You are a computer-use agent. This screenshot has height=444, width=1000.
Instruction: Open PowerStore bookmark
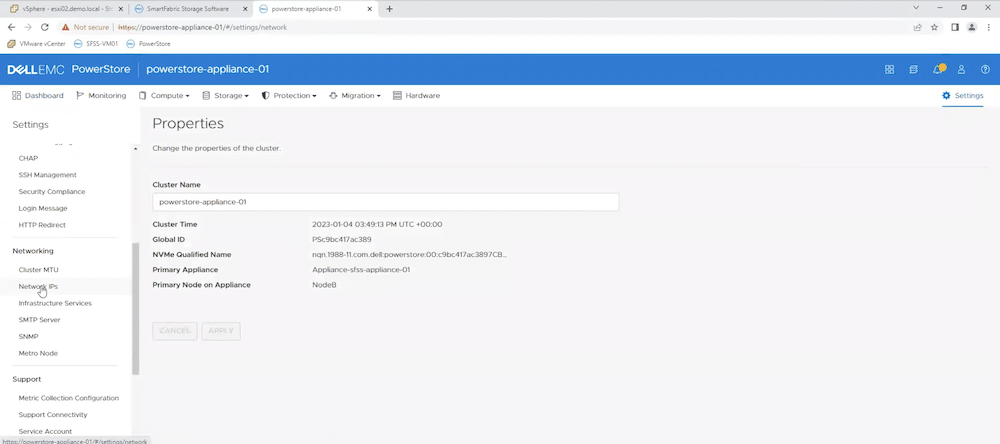coord(149,44)
